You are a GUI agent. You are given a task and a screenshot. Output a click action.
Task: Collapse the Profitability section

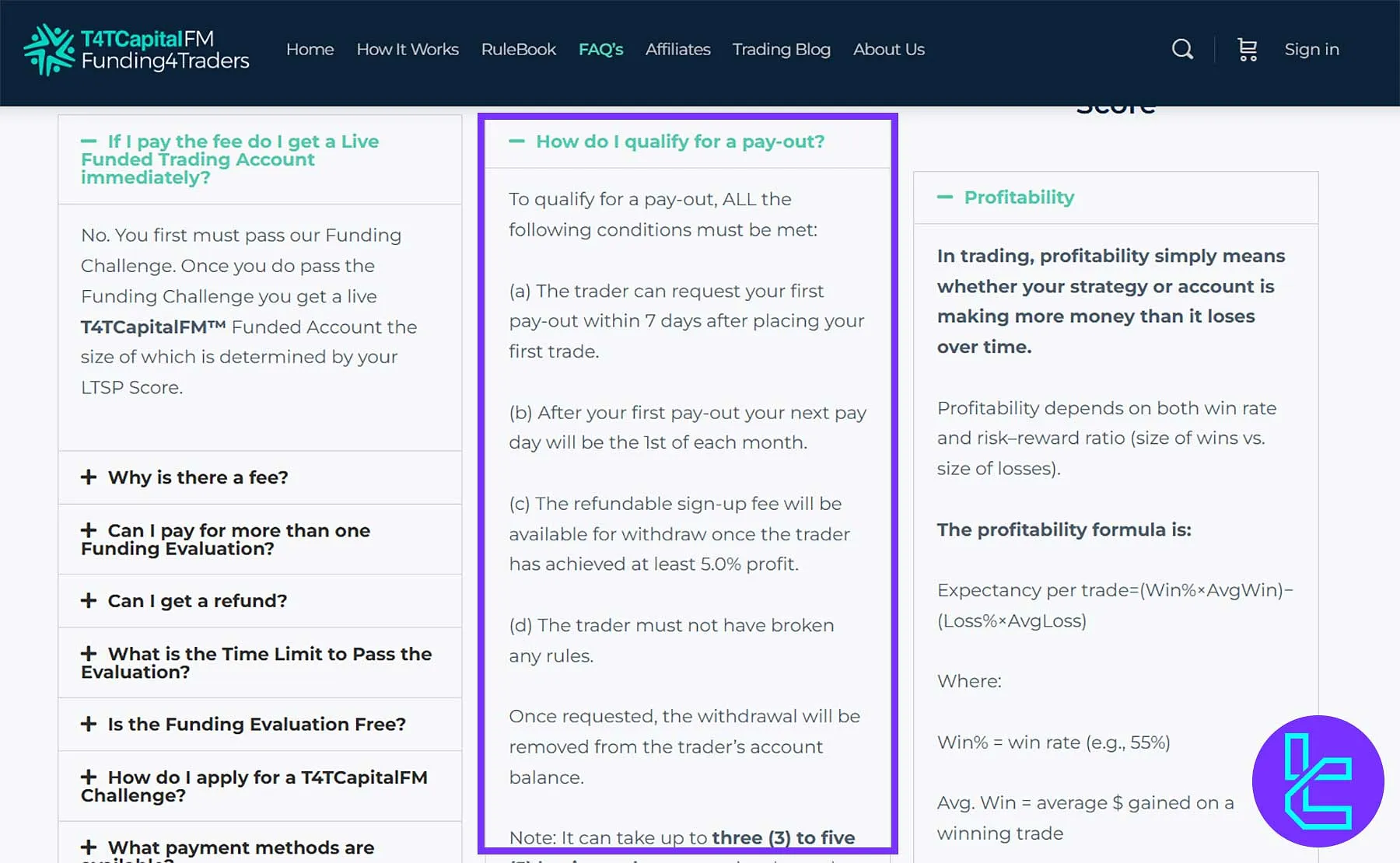(x=1018, y=197)
